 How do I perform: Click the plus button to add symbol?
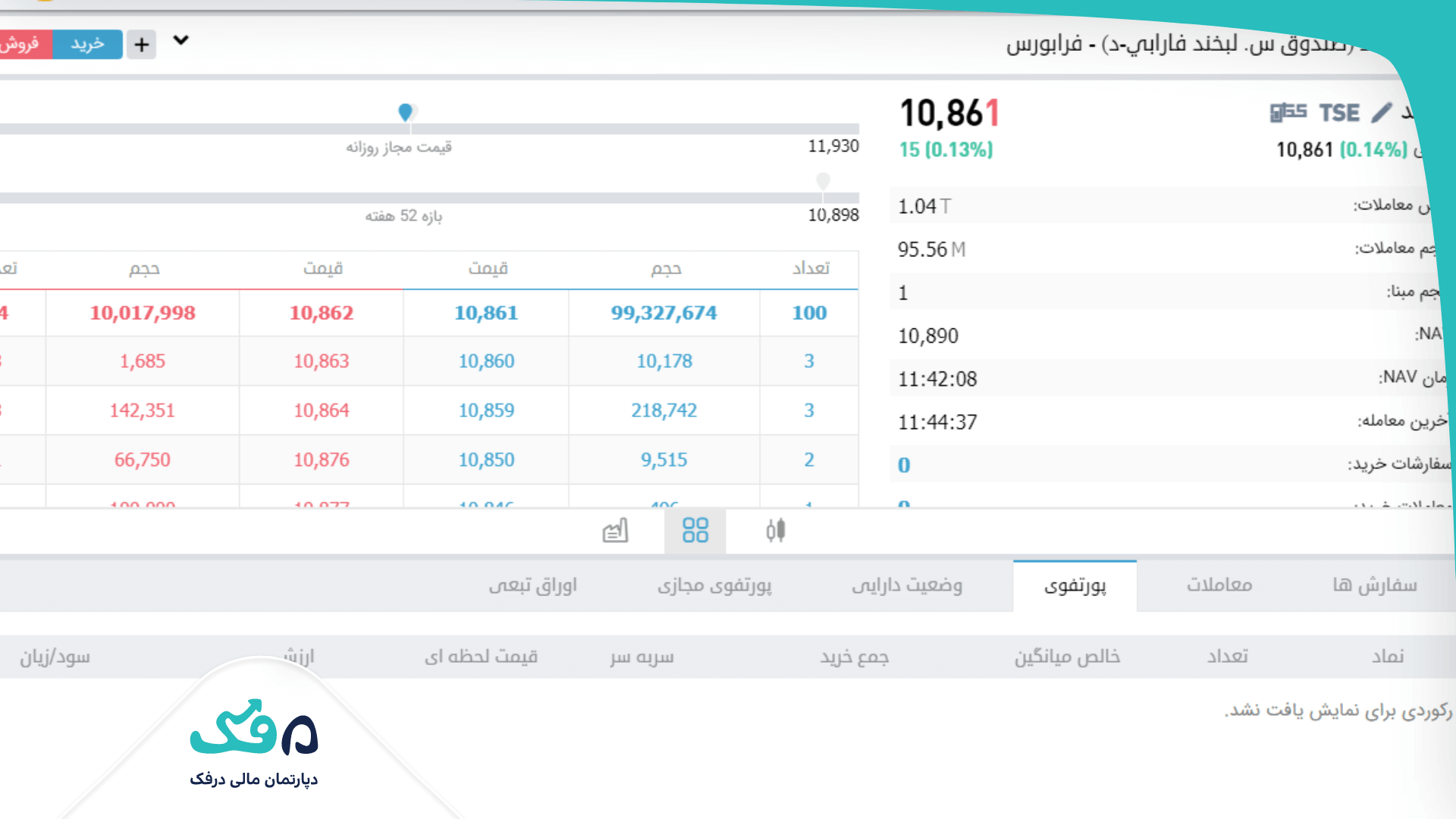point(142,45)
